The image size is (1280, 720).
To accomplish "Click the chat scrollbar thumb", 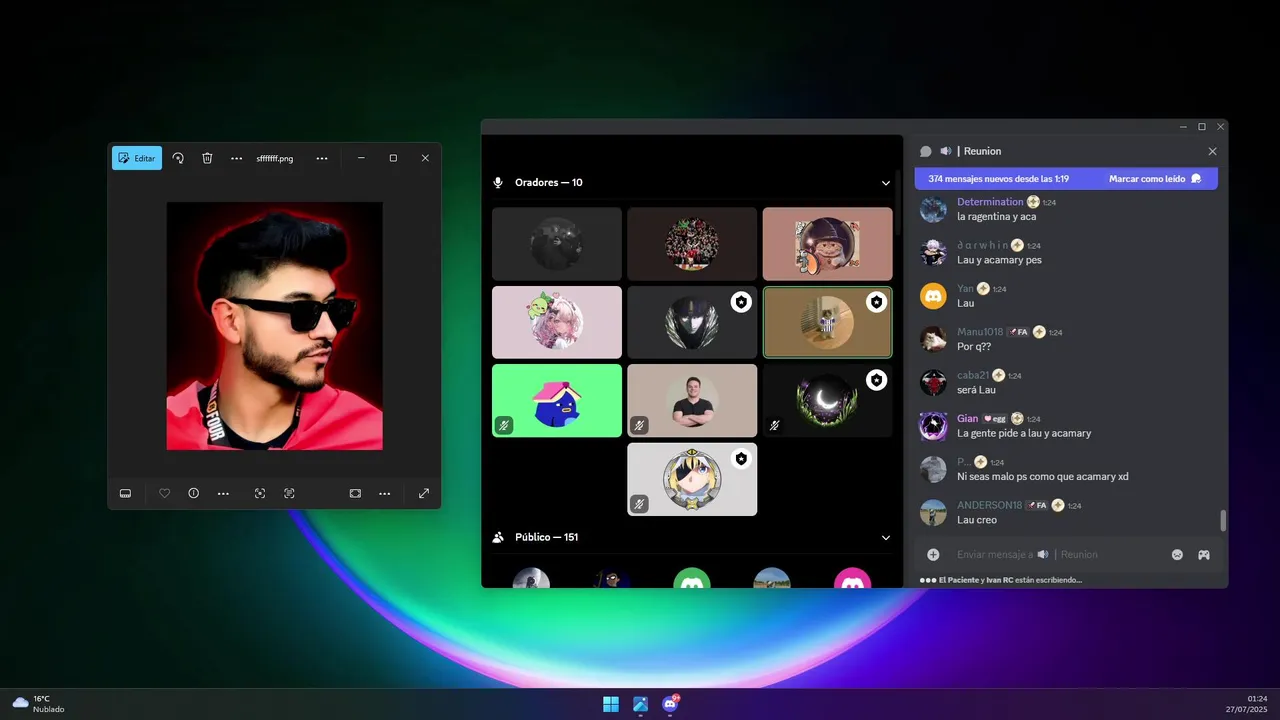I will point(1222,520).
